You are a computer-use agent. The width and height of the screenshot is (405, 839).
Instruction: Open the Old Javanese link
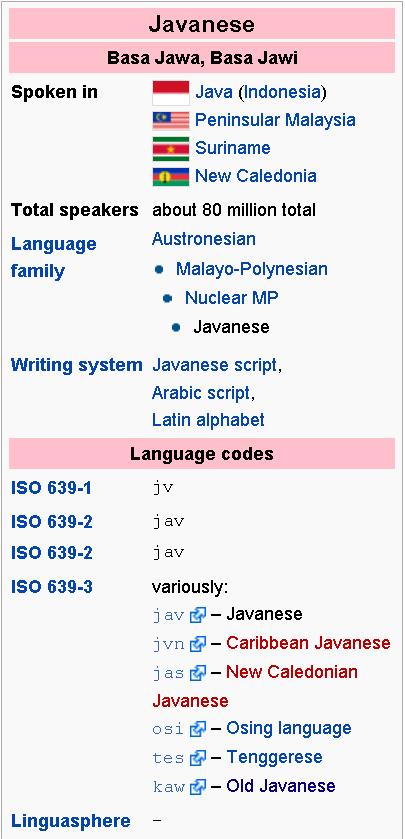tap(281, 786)
